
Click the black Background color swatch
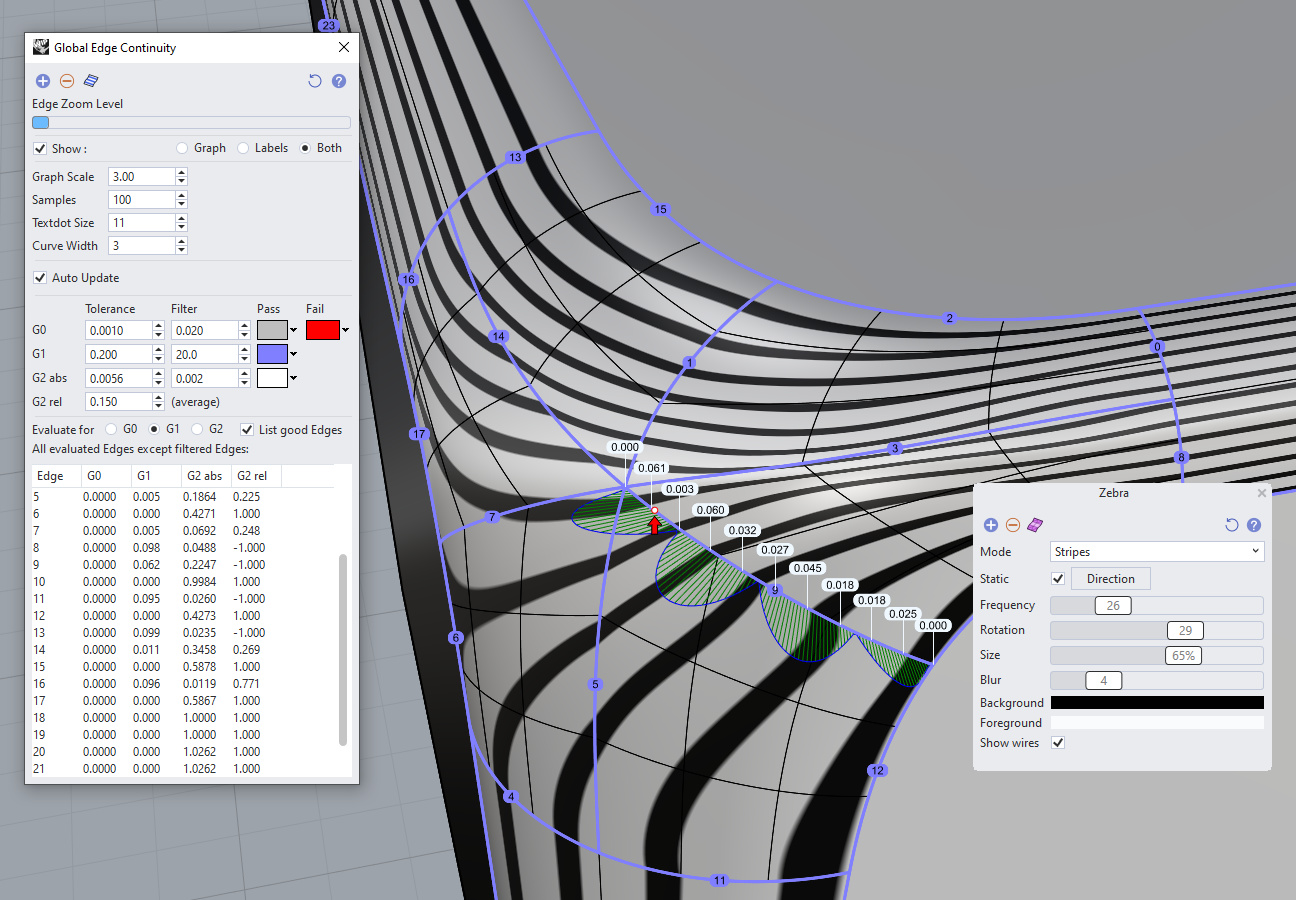point(1157,703)
